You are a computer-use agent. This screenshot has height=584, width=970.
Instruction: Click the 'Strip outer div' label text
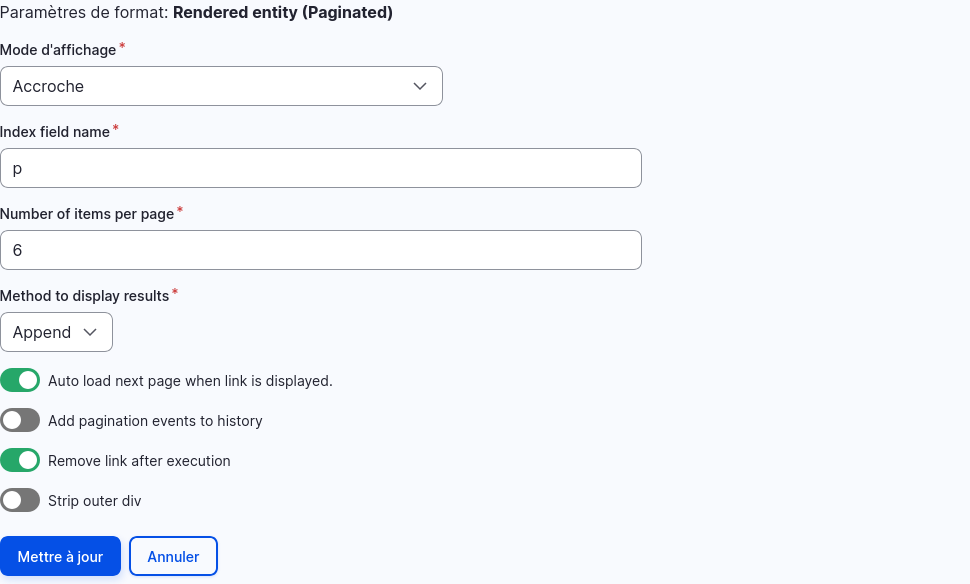[95, 501]
